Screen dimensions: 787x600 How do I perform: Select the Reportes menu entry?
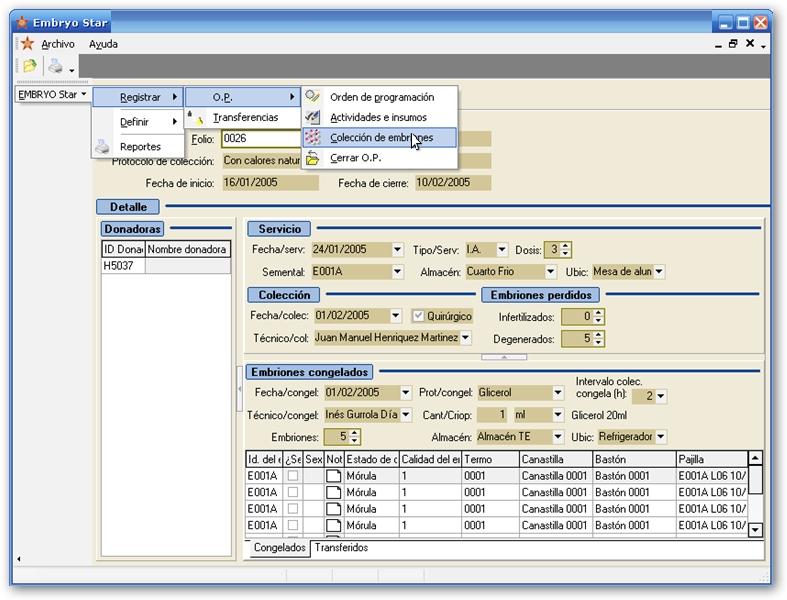[x=140, y=147]
